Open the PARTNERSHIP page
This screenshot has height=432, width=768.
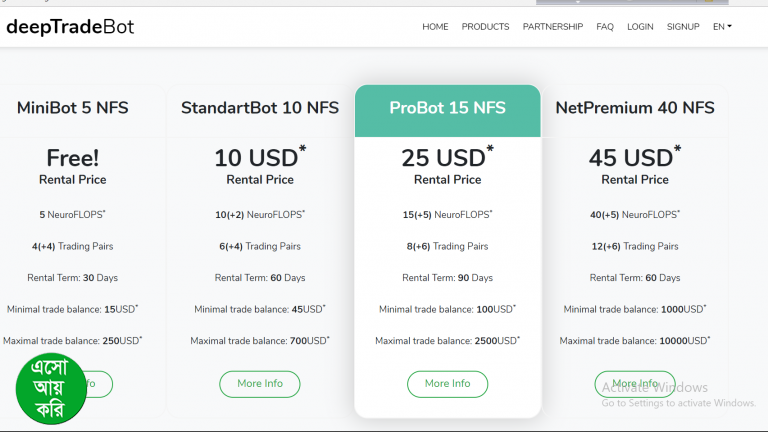coord(552,27)
